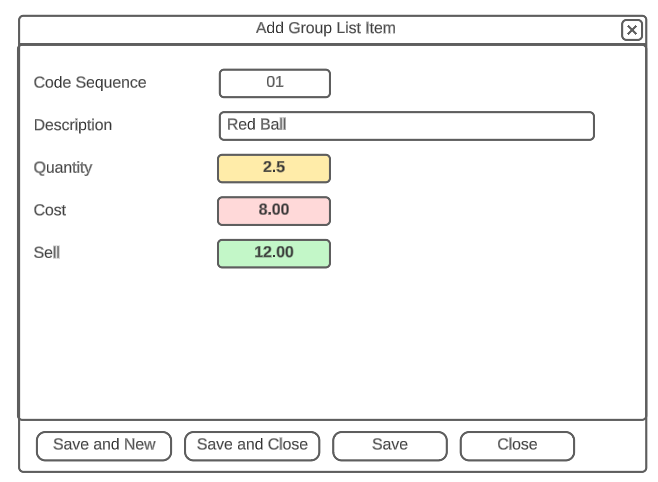This screenshot has height=482, width=658.
Task: Click the Code Sequence input box
Action: pos(274,83)
